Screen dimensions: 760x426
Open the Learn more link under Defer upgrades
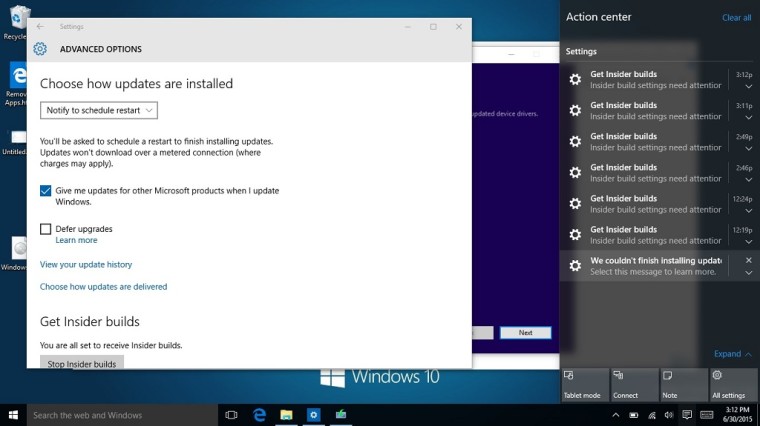click(x=76, y=240)
